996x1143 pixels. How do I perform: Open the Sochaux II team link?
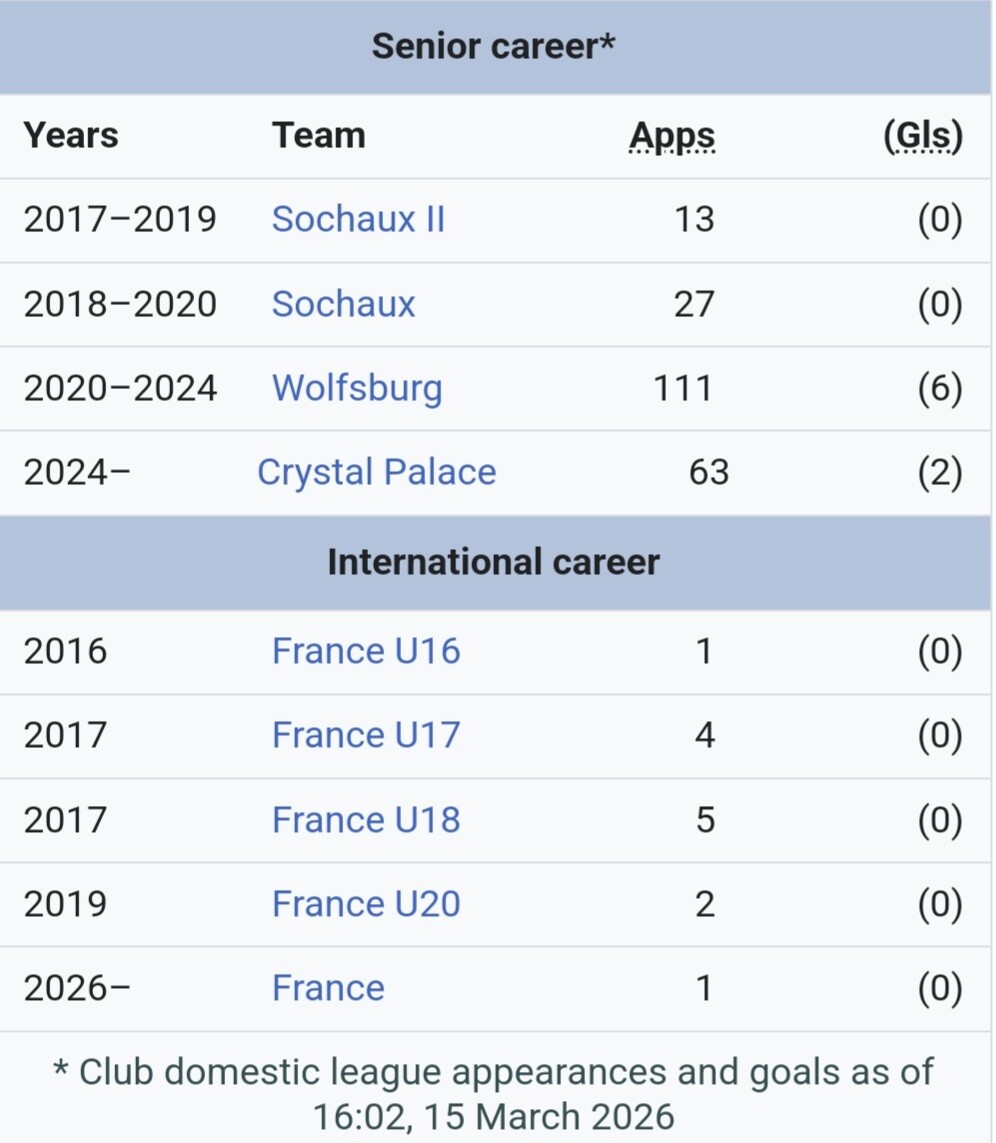[358, 219]
